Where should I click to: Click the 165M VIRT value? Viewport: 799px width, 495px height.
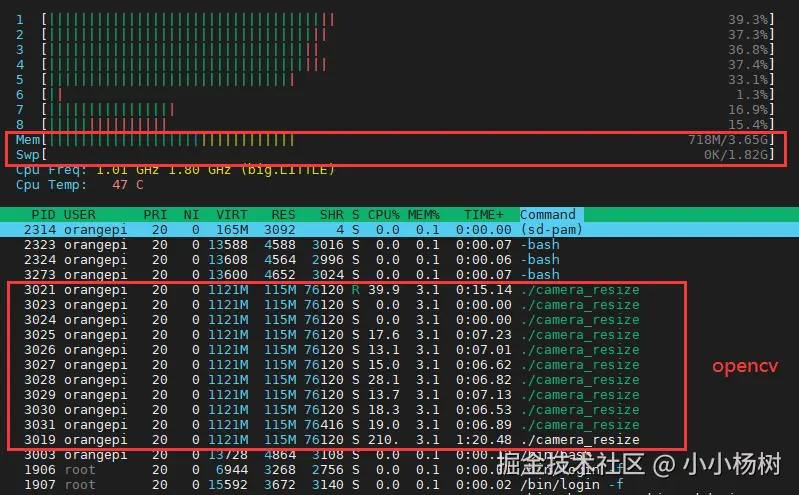coord(231,230)
